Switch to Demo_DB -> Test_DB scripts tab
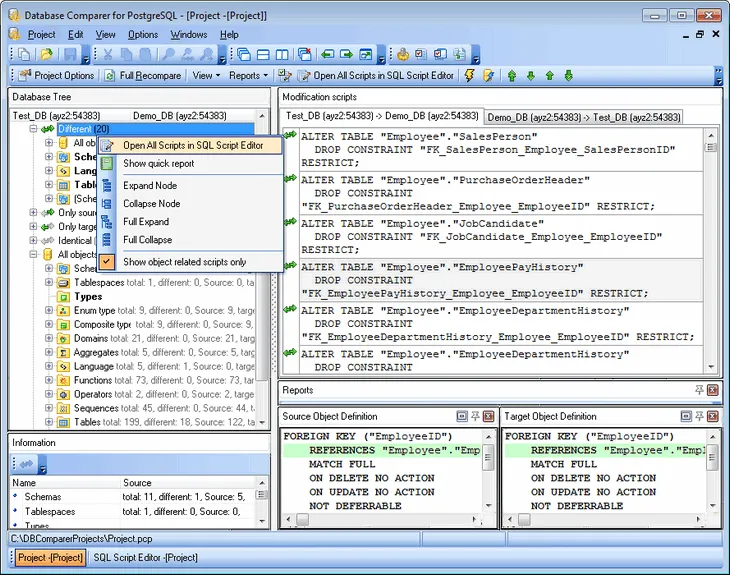The height and width of the screenshot is (575, 730). 583,117
